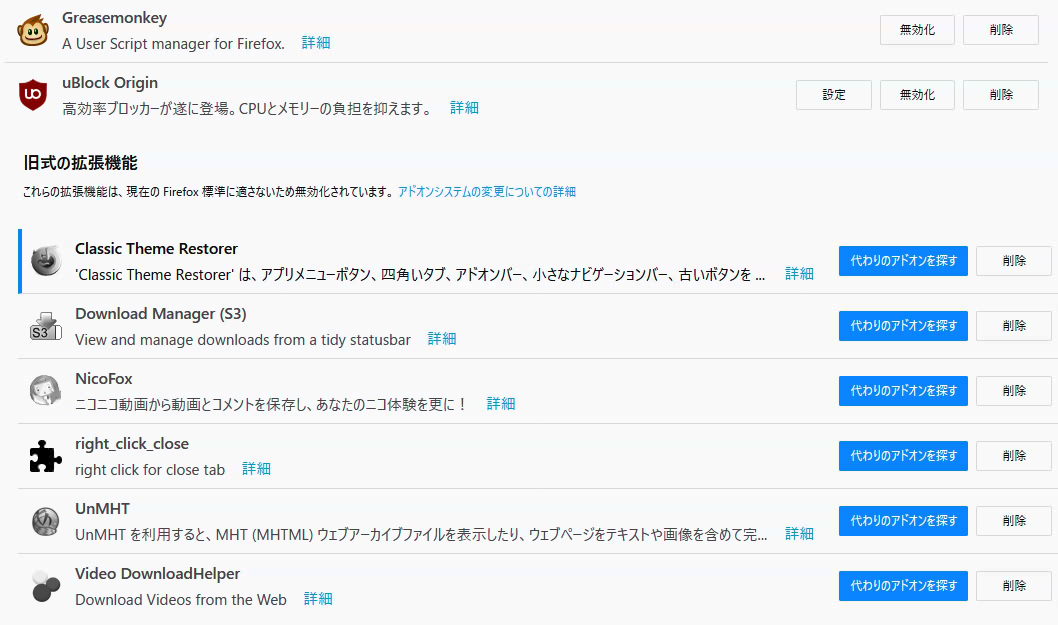Open the 詳細 link for right_click_close
Image resolution: width=1058 pixels, height=625 pixels.
(256, 469)
